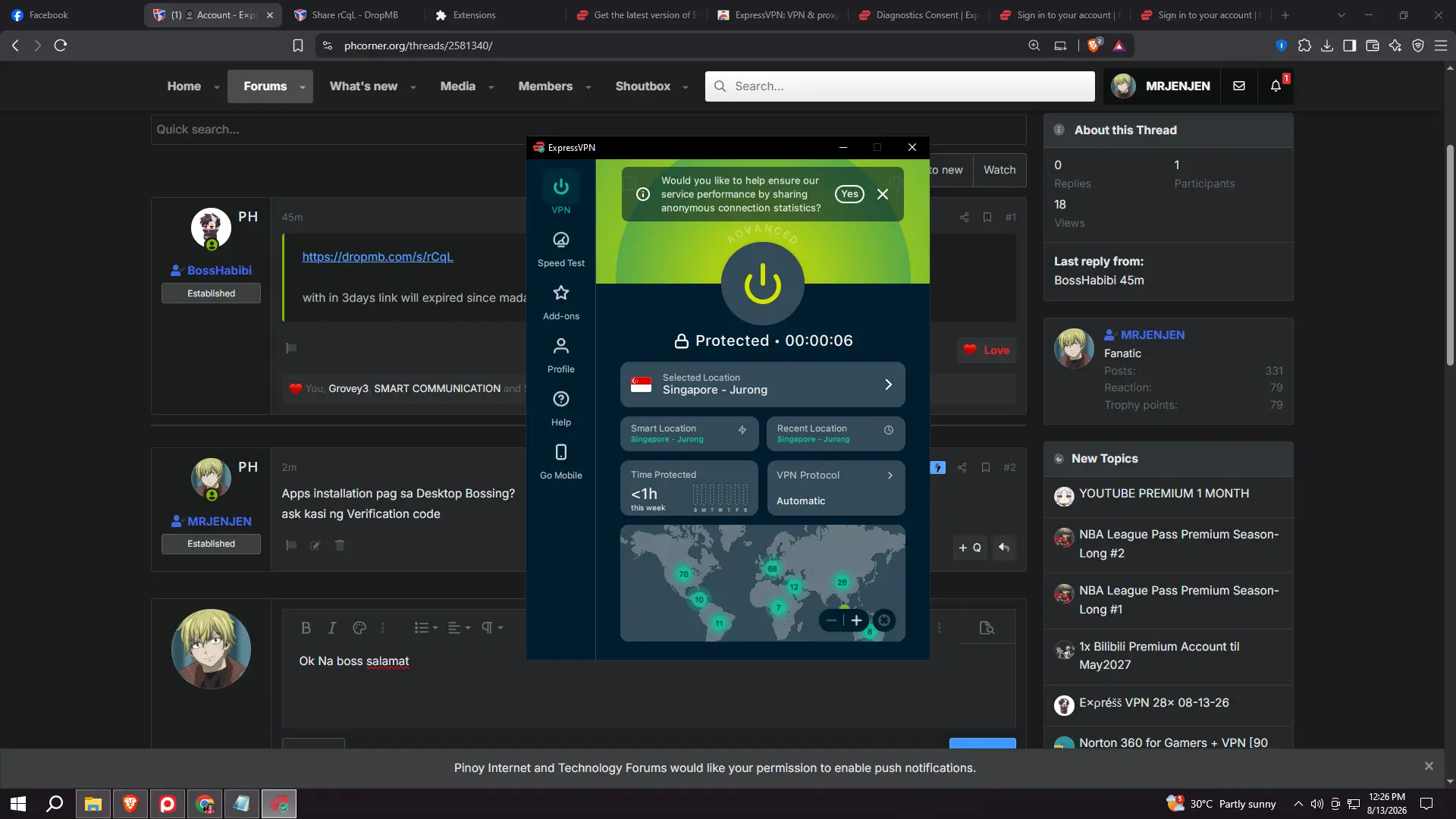Screen dimensions: 1456x819
Task: Dismiss the anonymous statistics prompt
Action: coord(883,194)
